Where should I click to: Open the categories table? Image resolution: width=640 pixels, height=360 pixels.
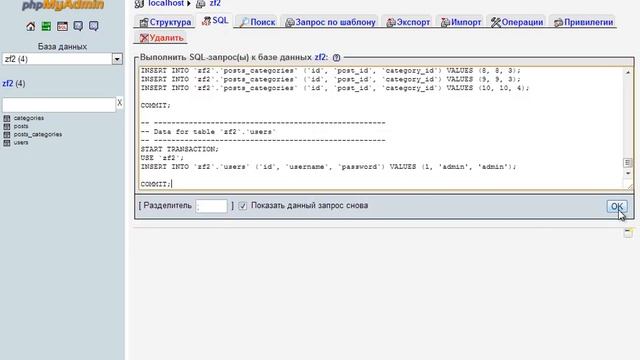tap(29, 118)
